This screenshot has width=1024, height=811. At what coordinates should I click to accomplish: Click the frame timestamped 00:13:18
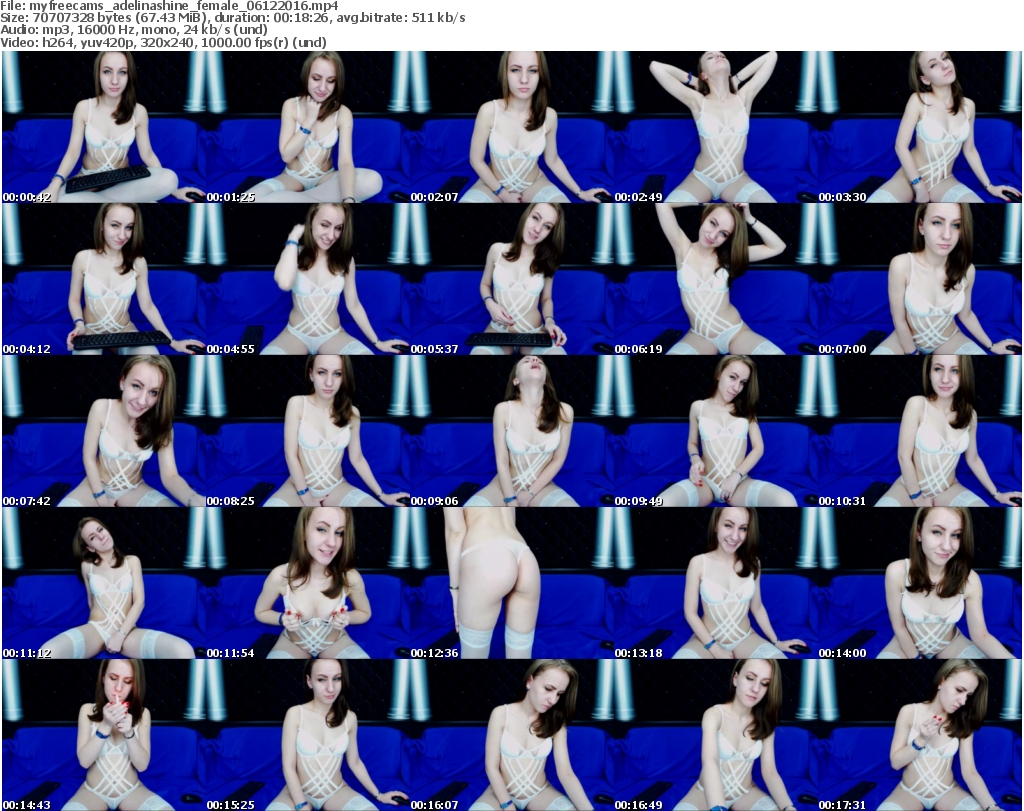pos(715,583)
